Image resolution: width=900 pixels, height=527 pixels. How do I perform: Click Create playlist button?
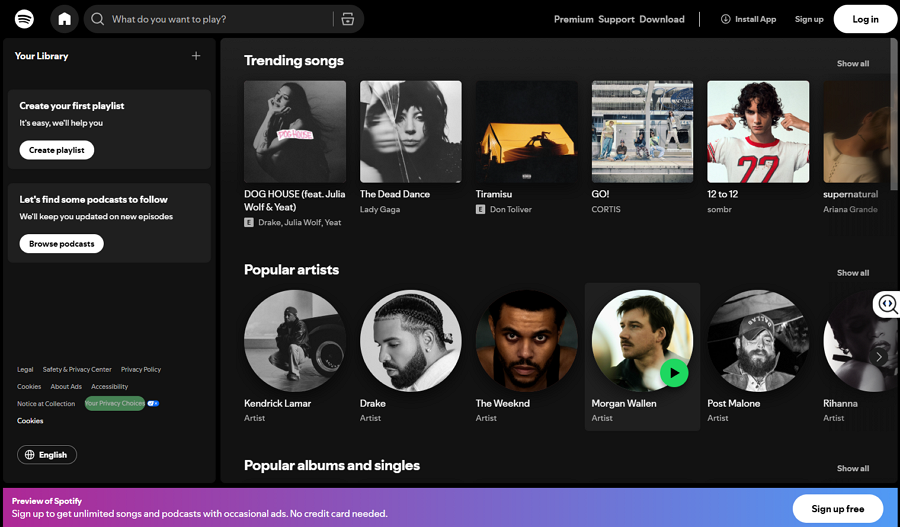point(57,150)
